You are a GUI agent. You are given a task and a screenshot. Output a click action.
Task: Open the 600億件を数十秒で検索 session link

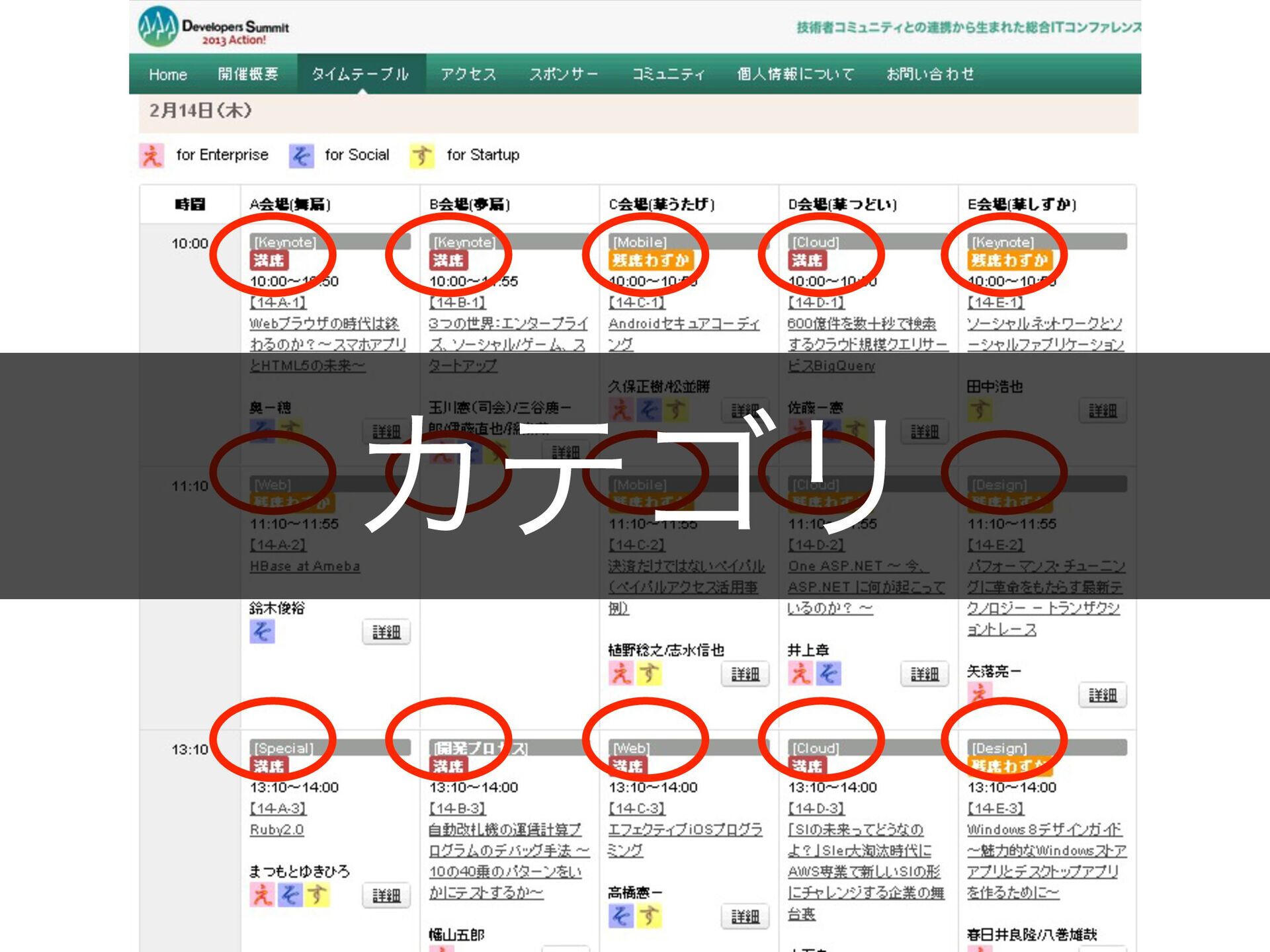[868, 344]
